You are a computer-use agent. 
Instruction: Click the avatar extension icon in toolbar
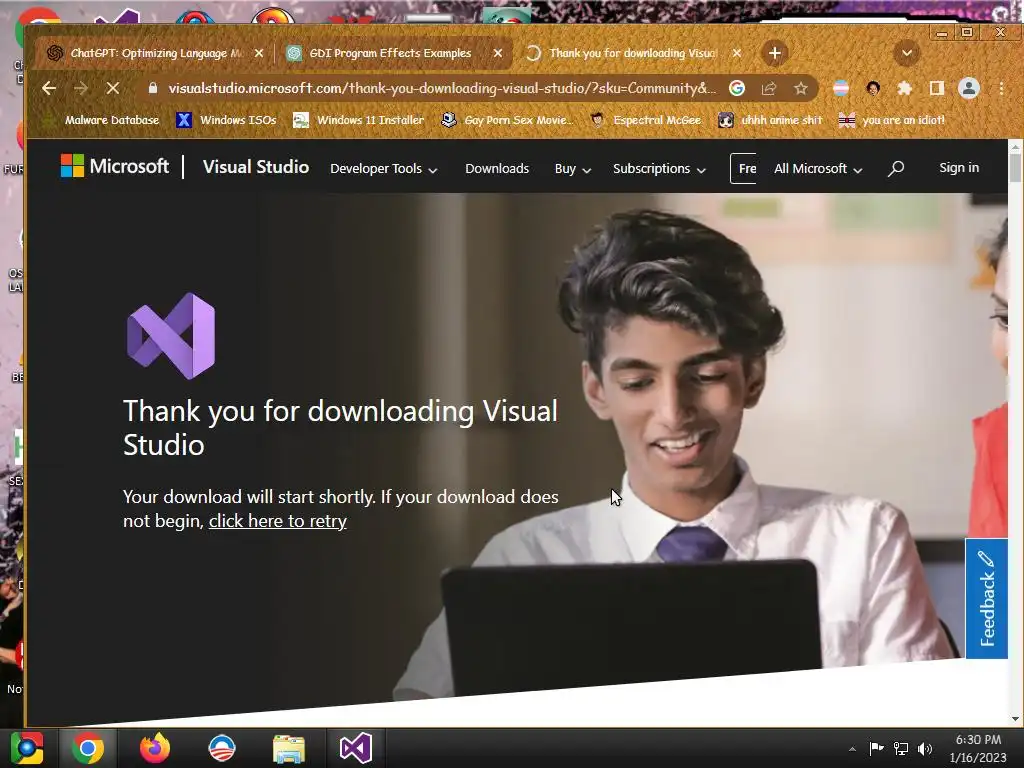[873, 88]
